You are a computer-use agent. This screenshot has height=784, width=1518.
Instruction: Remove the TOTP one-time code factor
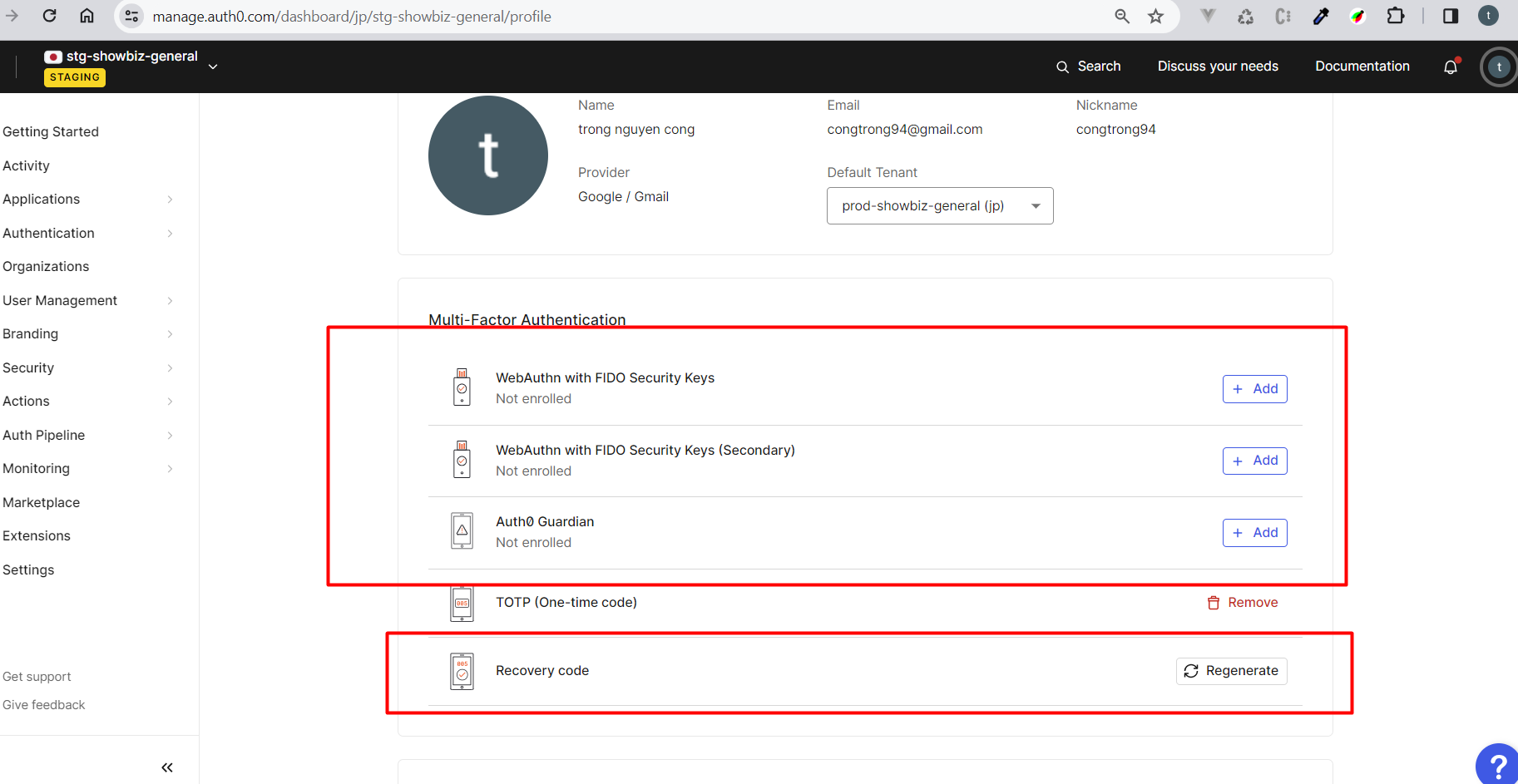pyautogui.click(x=1243, y=603)
